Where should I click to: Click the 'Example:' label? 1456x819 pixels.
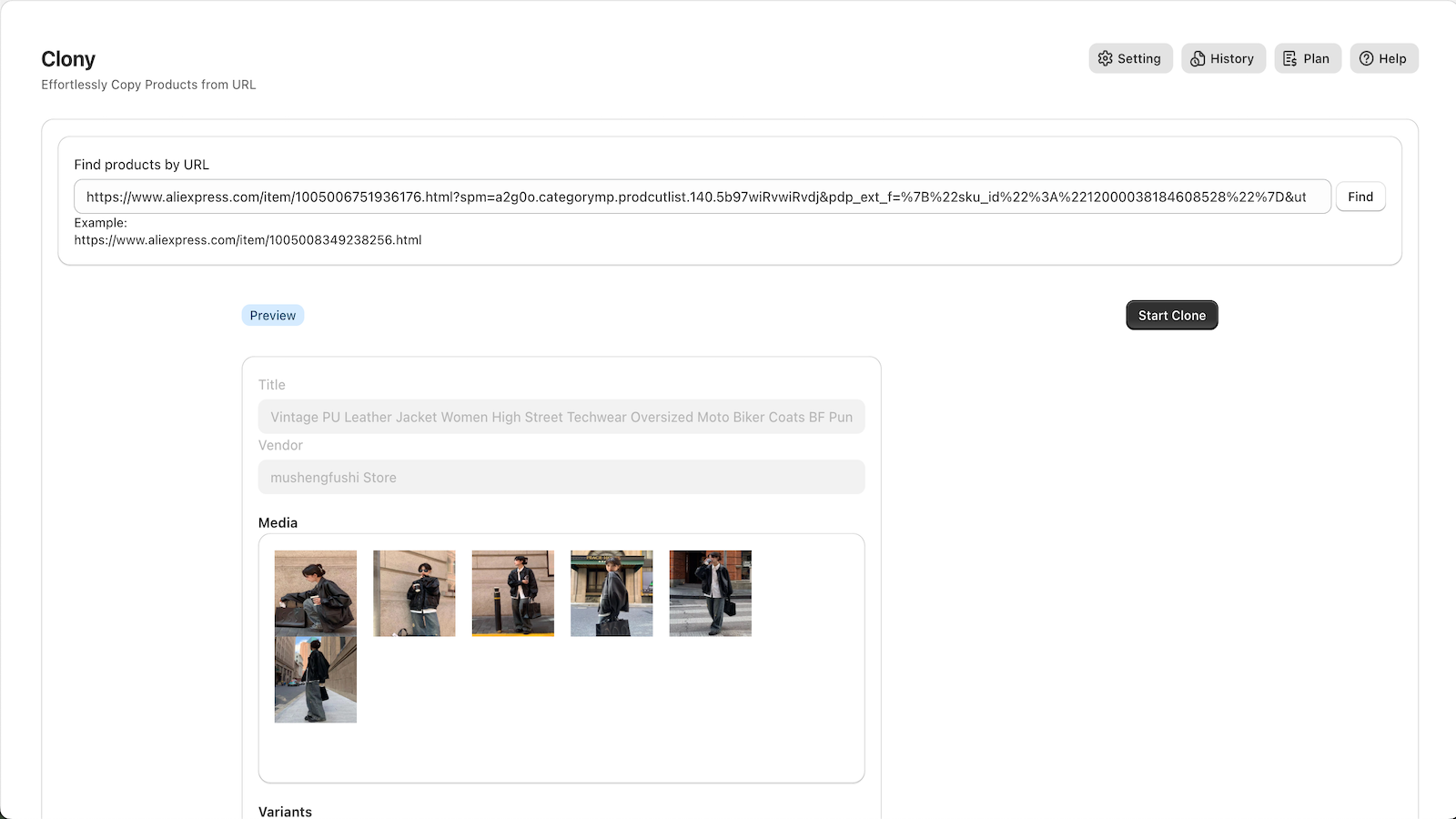point(100,222)
